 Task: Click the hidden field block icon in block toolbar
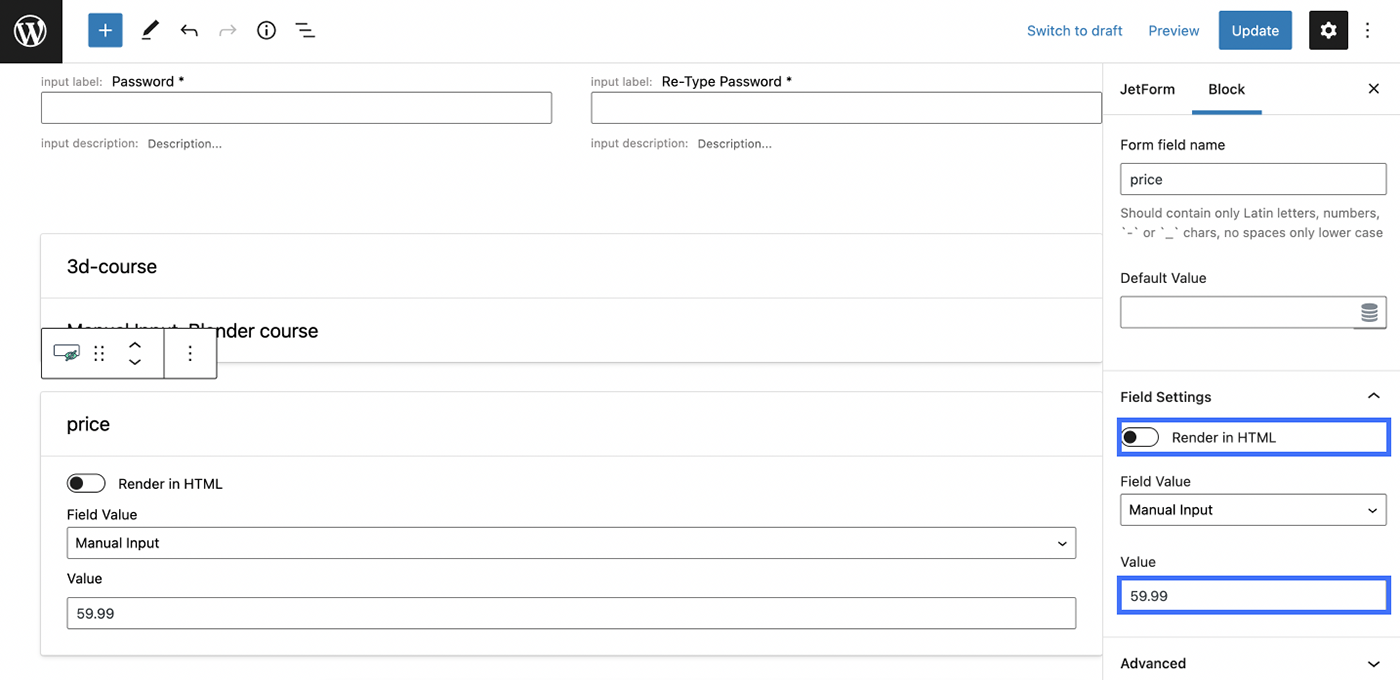tap(66, 353)
